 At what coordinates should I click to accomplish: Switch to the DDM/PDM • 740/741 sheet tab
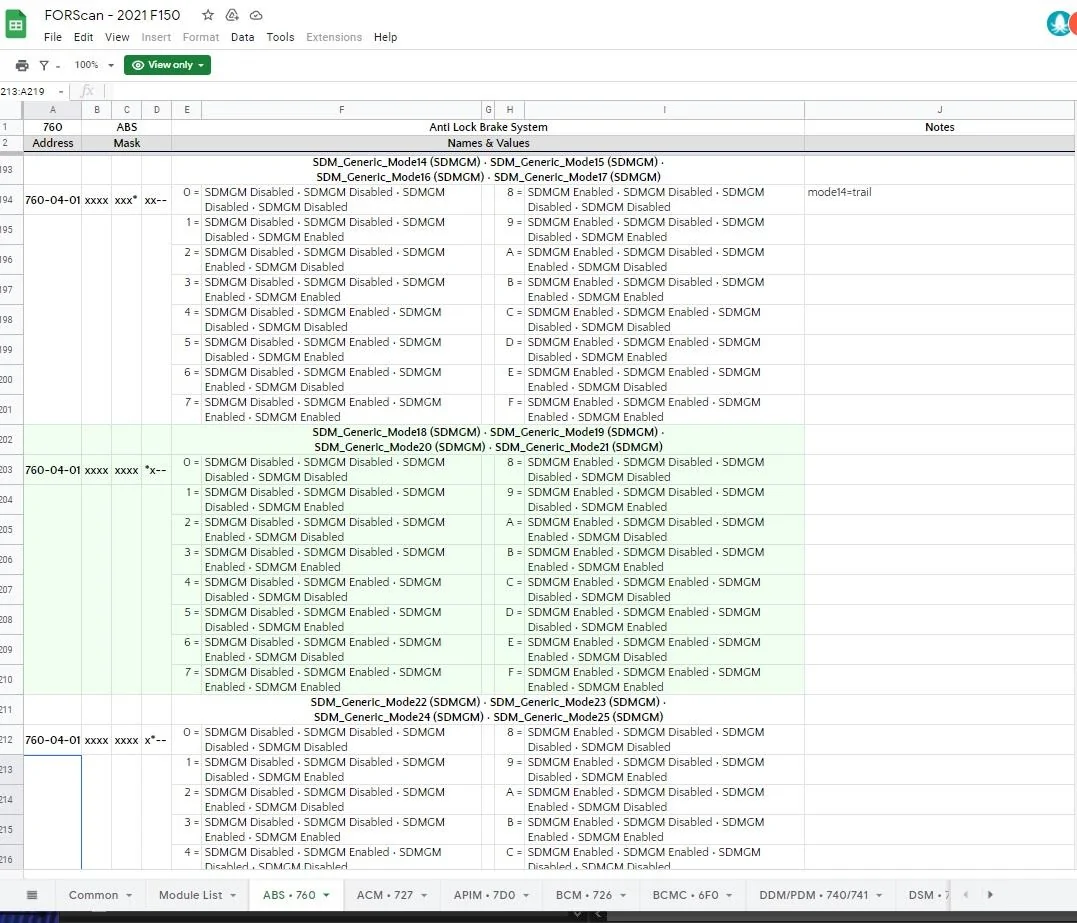click(x=813, y=895)
